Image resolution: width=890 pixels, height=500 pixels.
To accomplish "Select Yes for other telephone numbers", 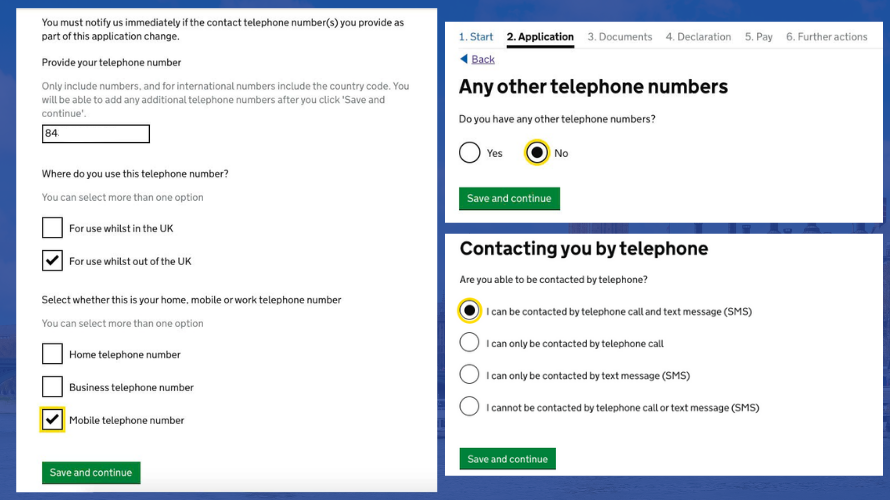I will [469, 153].
